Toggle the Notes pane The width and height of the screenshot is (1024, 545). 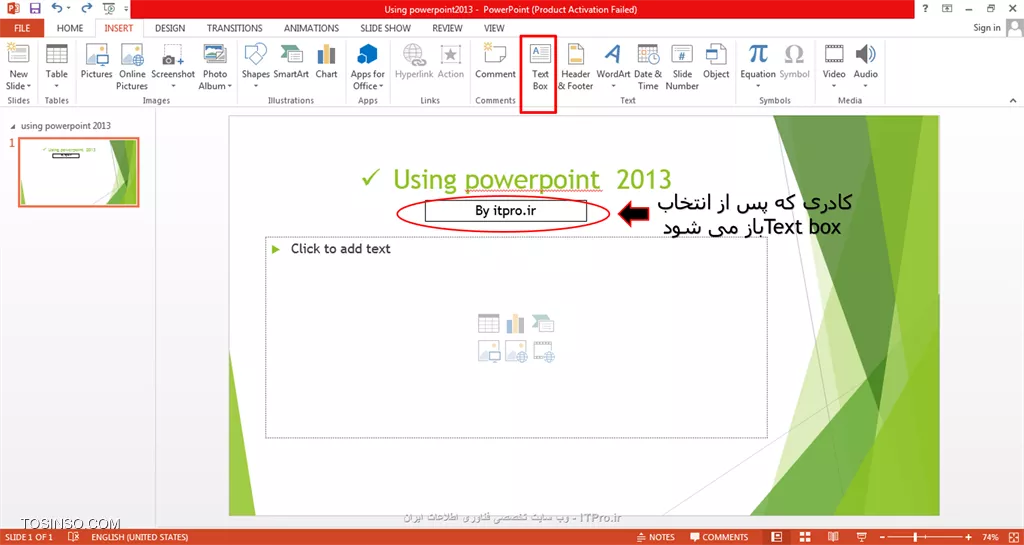tap(656, 537)
